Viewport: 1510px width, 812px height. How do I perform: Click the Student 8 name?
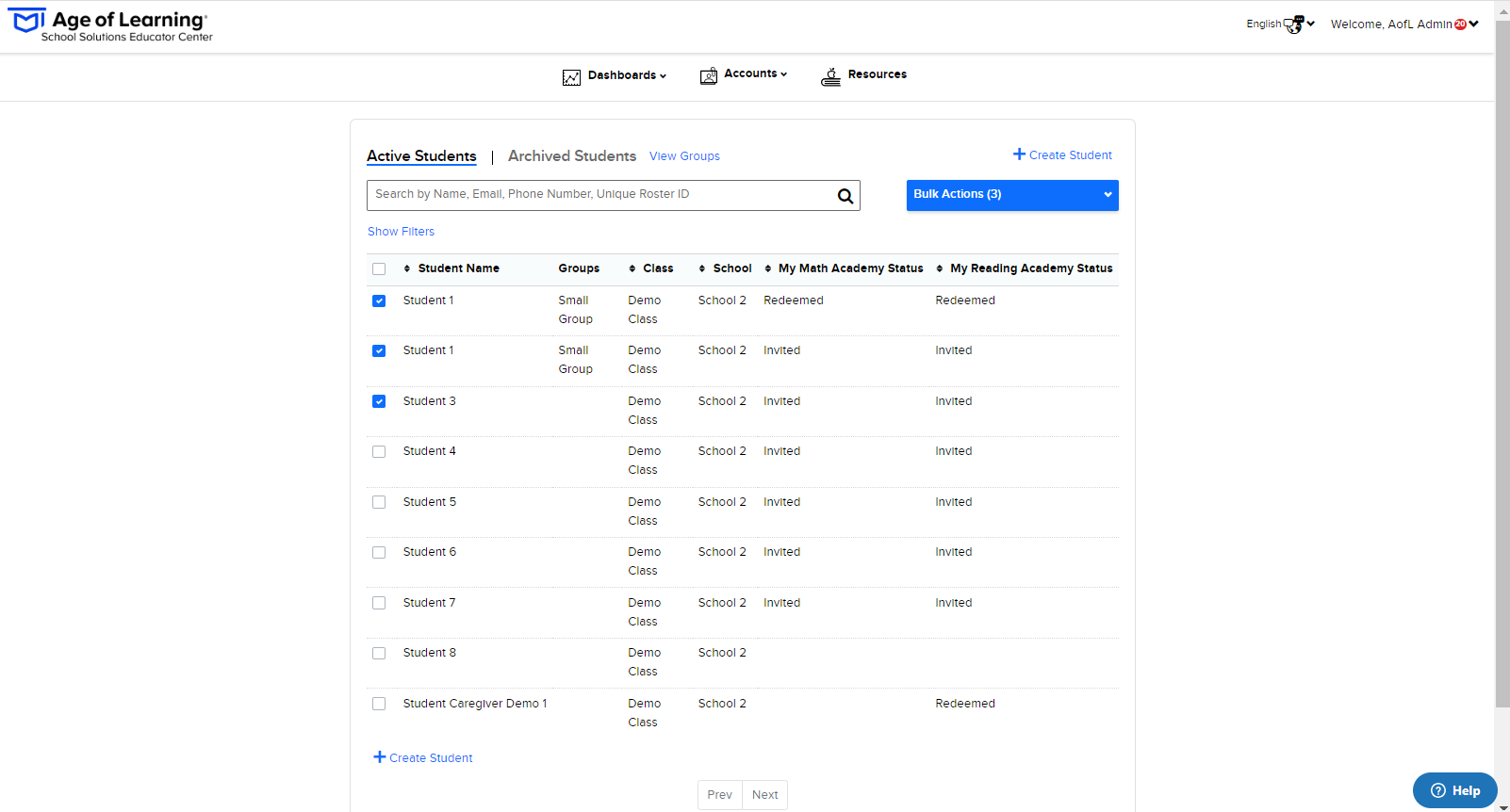coord(430,653)
